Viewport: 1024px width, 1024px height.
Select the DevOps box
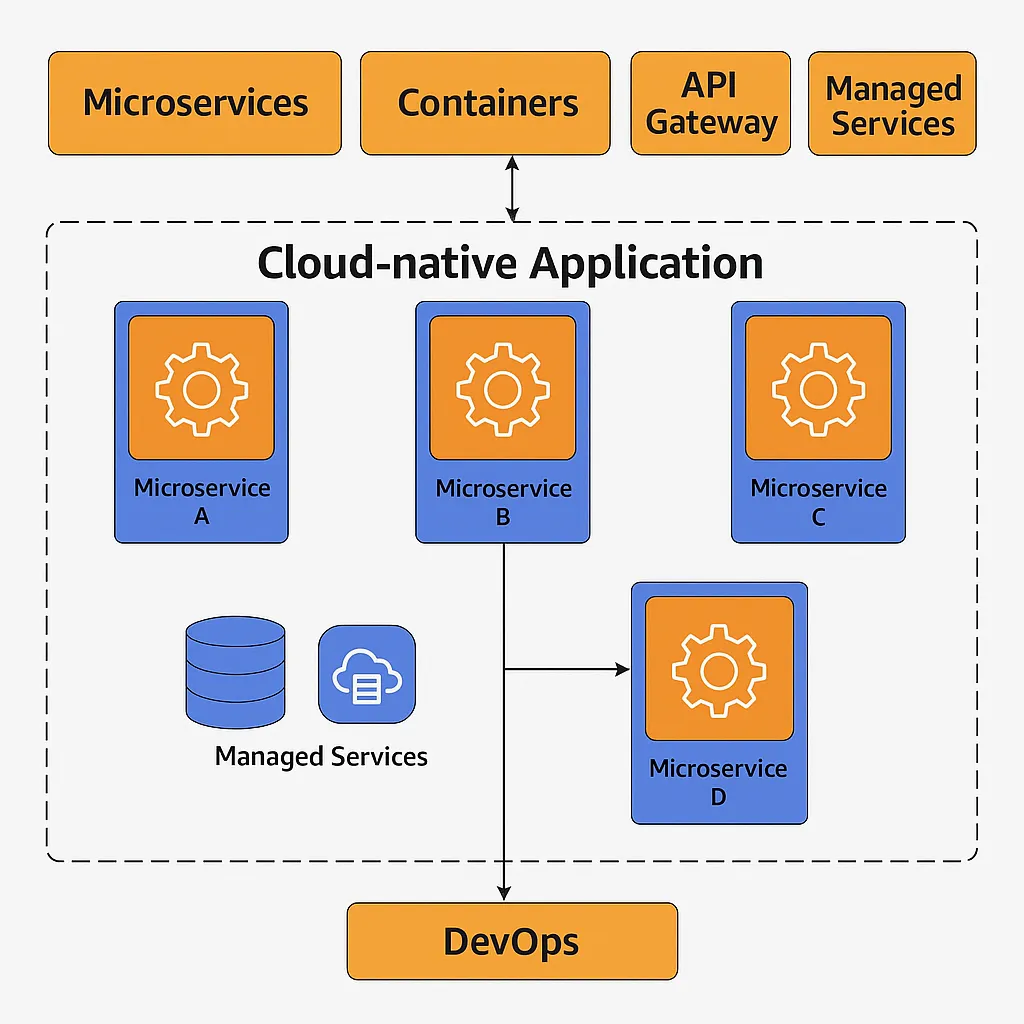coord(512,941)
